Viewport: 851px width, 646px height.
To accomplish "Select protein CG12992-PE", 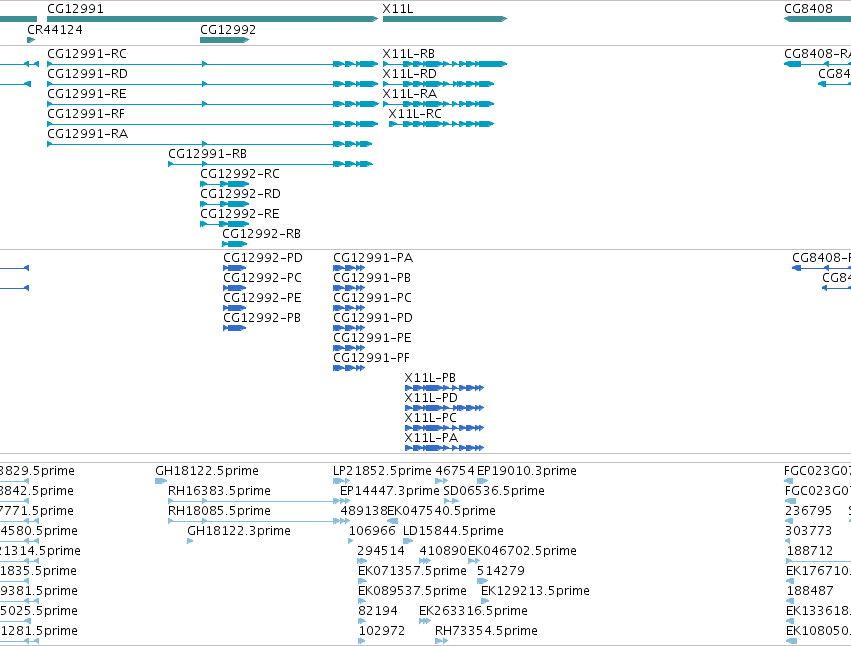I will tap(262, 298).
